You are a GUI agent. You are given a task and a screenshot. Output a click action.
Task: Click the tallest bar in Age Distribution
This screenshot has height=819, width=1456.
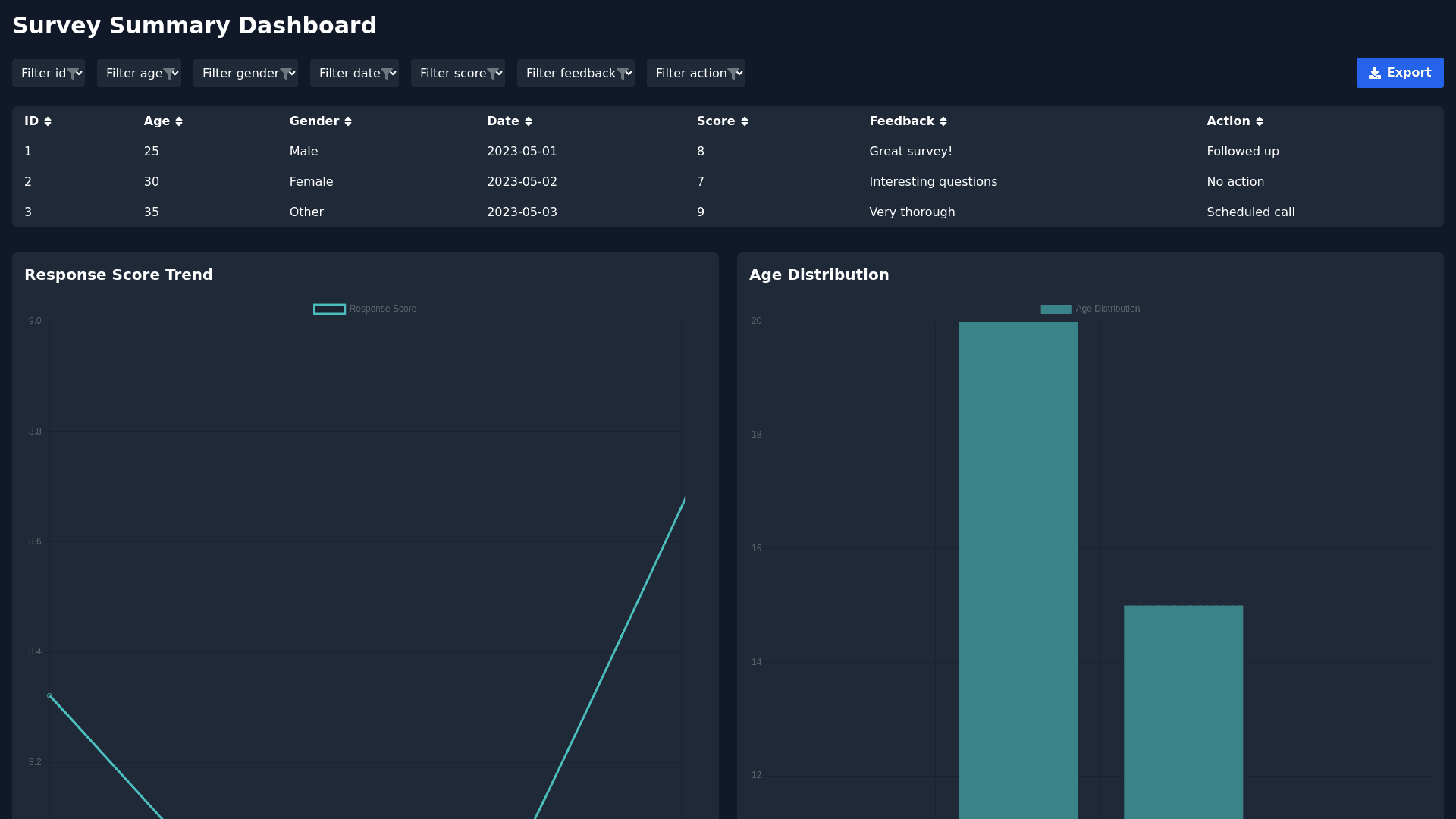pos(1017,569)
